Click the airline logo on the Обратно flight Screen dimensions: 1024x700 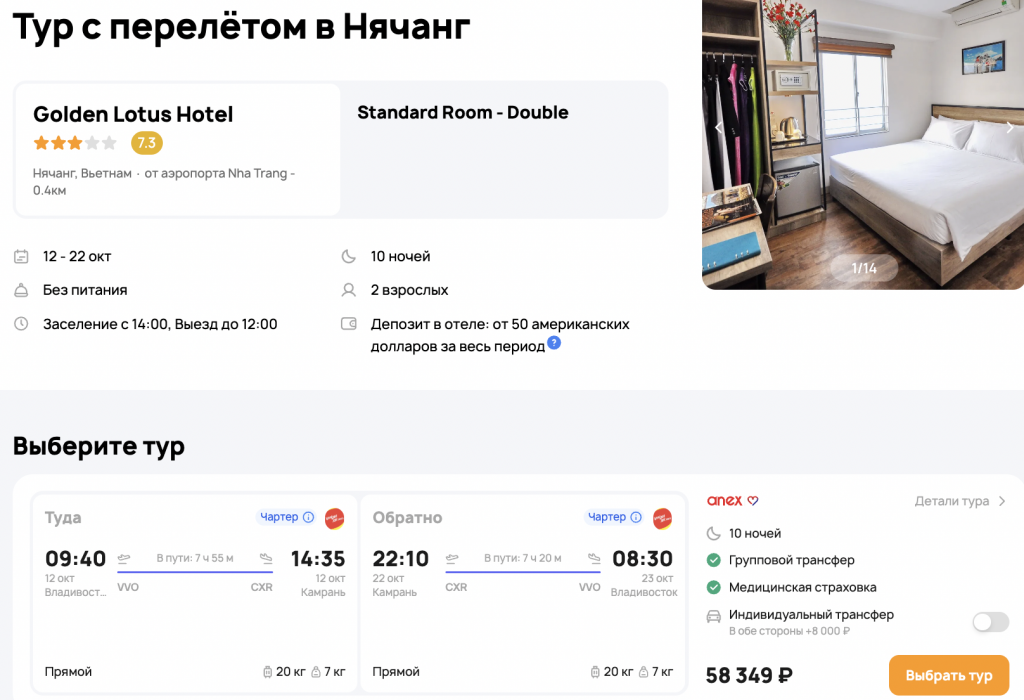click(662, 518)
